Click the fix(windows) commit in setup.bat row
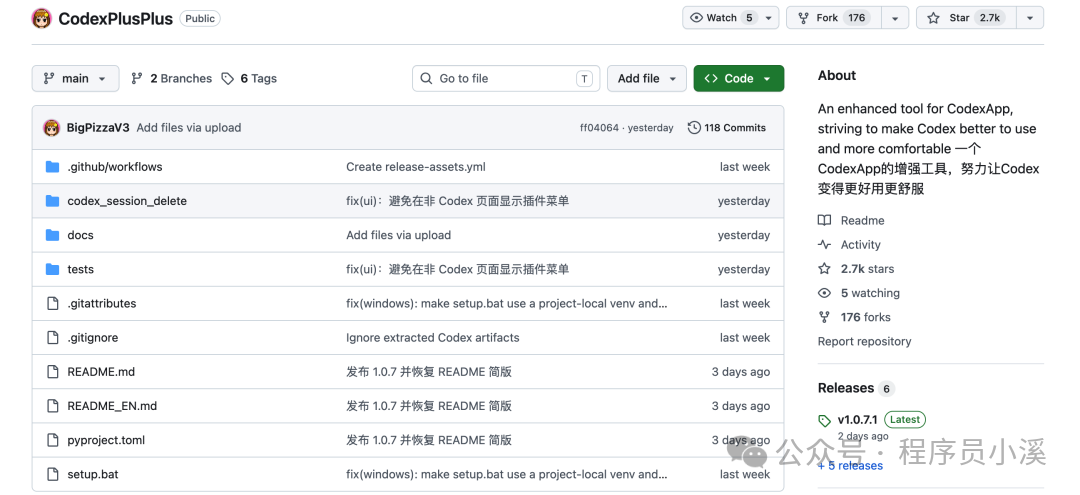1080x495 pixels. point(506,474)
